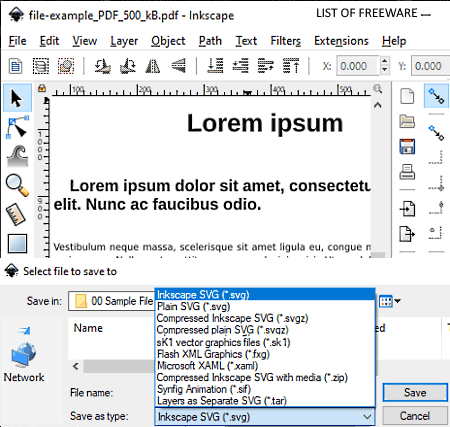The height and width of the screenshot is (427, 450).
Task: Choose Plain SVG (*.svg) format
Action: point(265,306)
